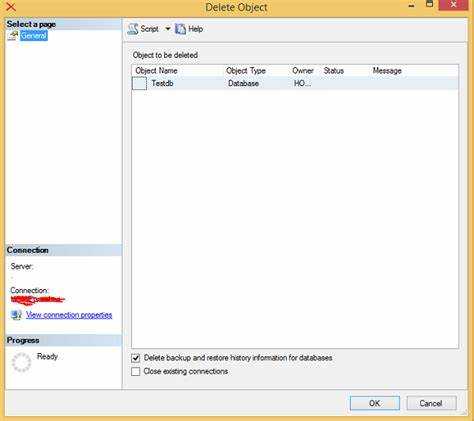This screenshot has width=474, height=421.
Task: Enable Close existing connections checkbox
Action: click(136, 371)
